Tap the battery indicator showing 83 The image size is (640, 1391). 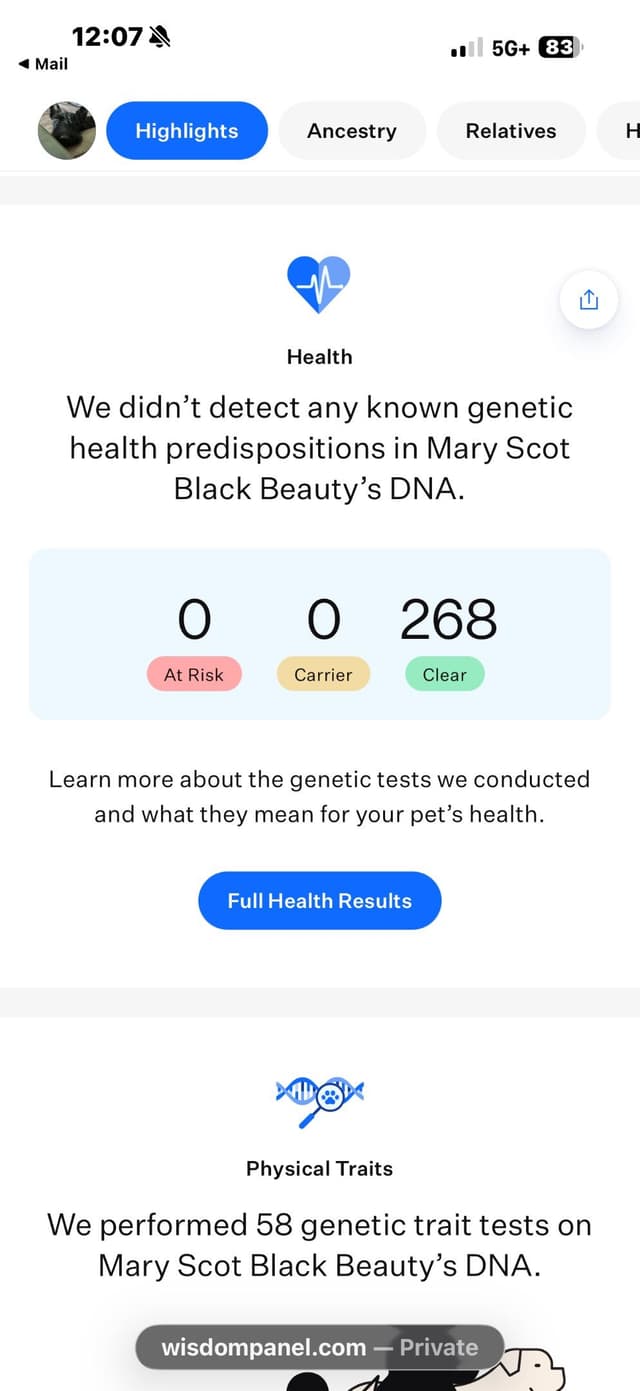click(560, 47)
